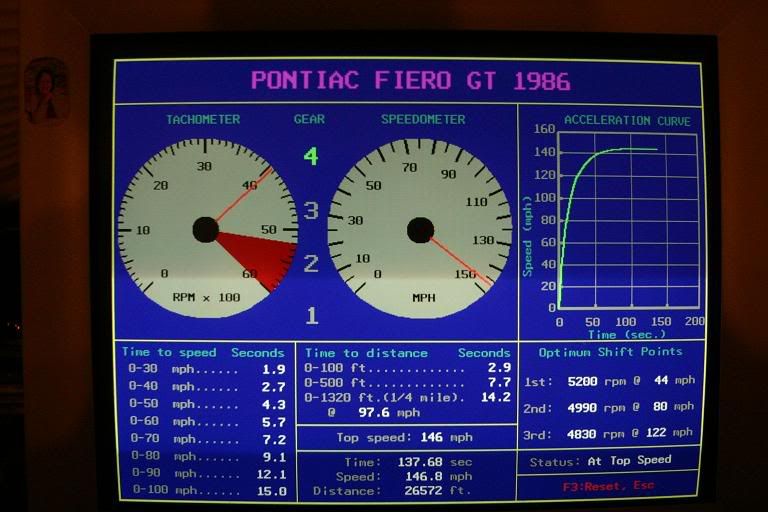Click the Time to distance header
This screenshot has width=768, height=512.
[x=366, y=352]
